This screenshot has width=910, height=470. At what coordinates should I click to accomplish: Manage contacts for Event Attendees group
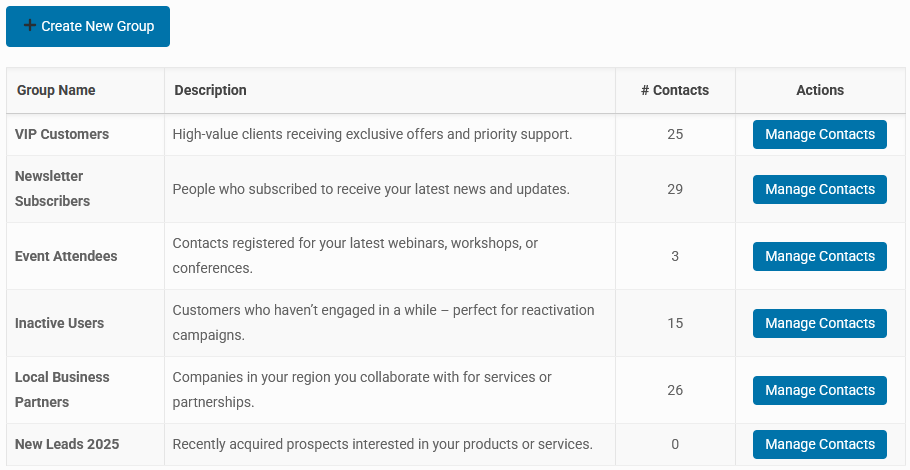coord(819,256)
